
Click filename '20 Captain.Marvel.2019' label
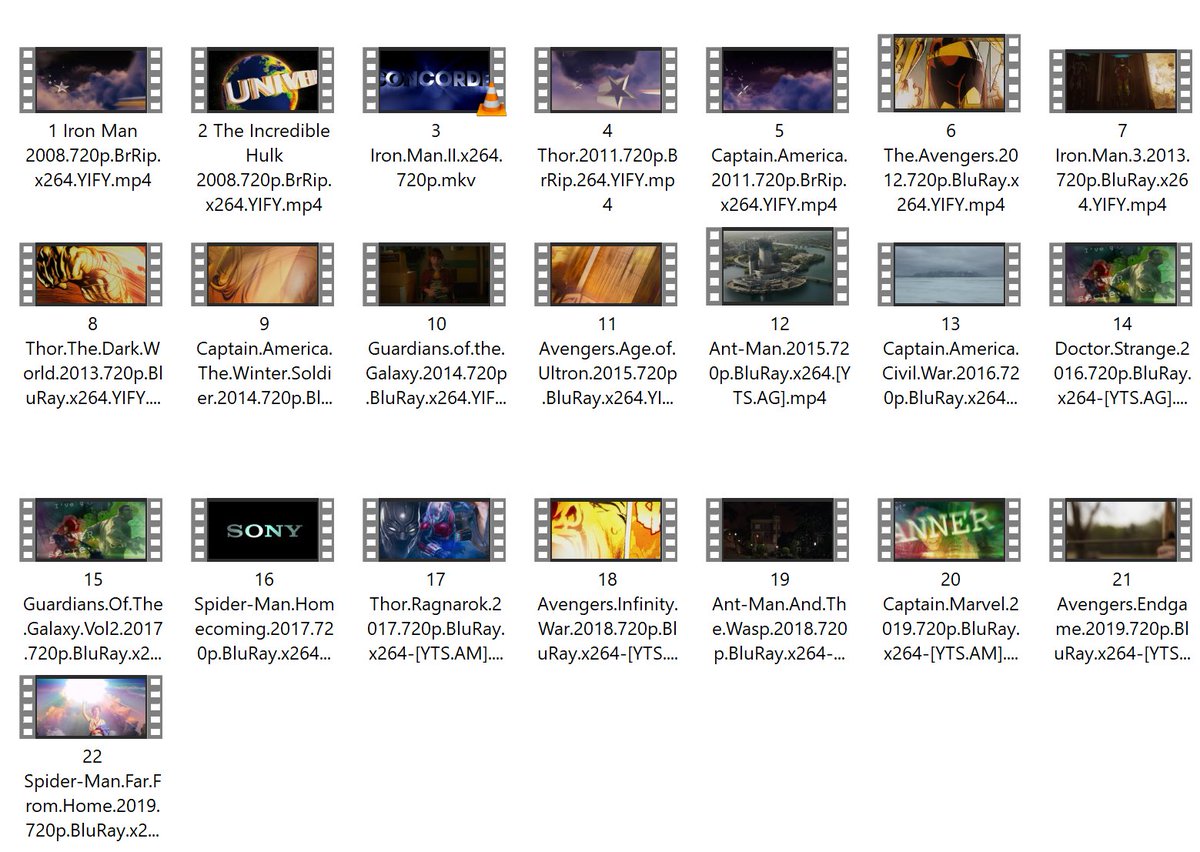(x=950, y=617)
